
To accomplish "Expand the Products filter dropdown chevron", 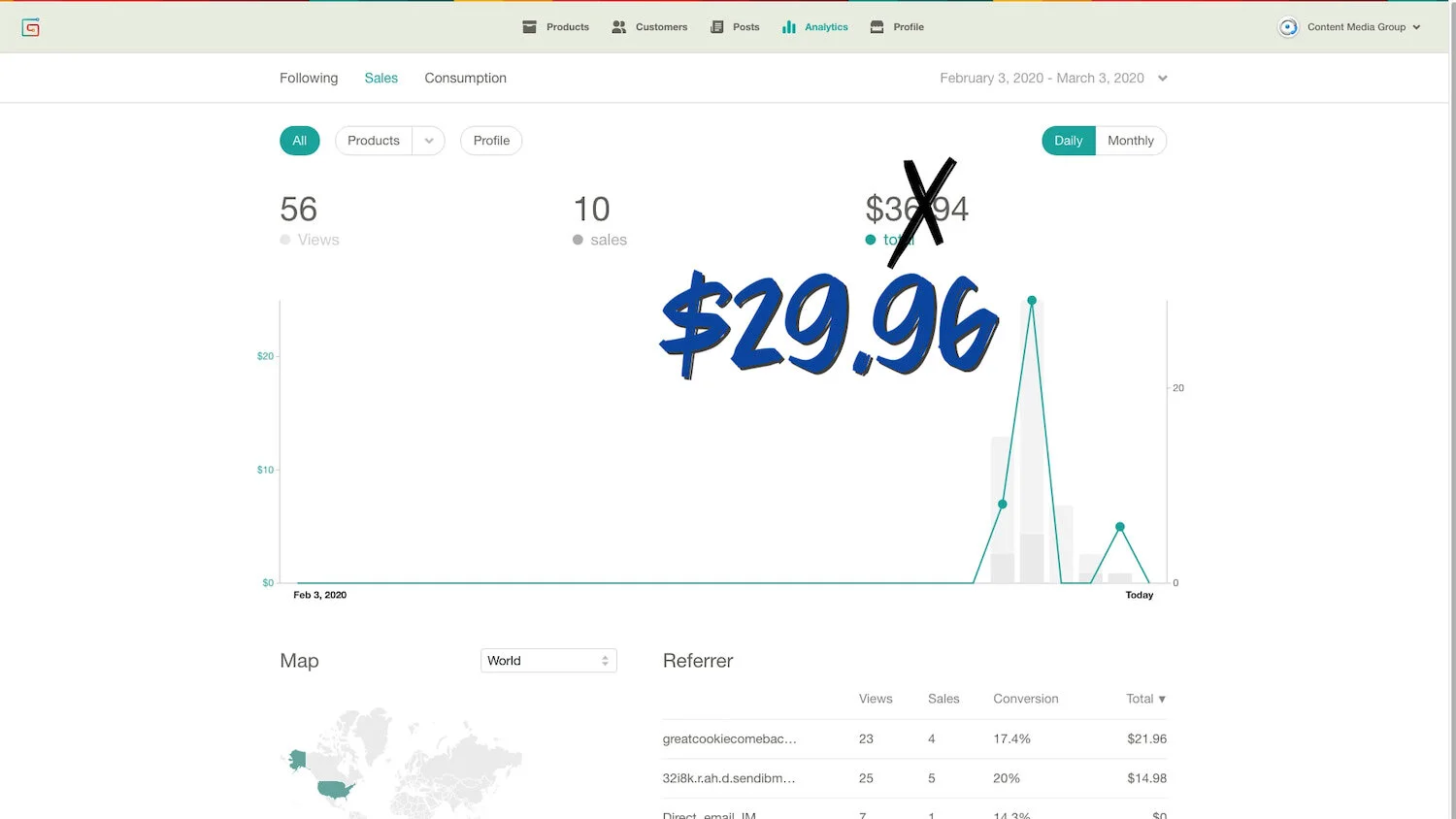I will click(429, 140).
